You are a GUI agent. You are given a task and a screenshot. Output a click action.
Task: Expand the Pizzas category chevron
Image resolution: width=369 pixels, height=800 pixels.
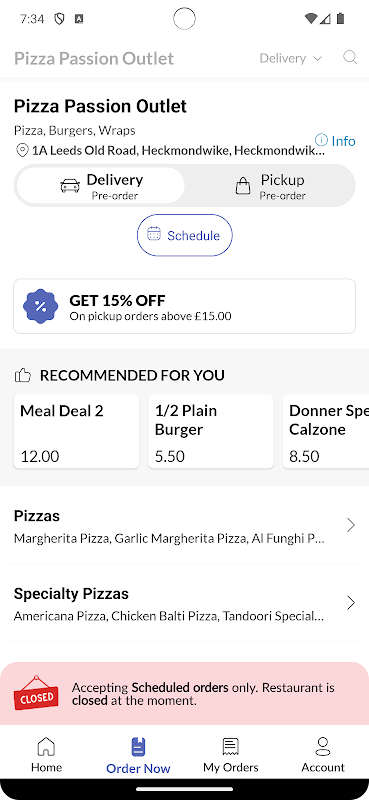tap(351, 525)
